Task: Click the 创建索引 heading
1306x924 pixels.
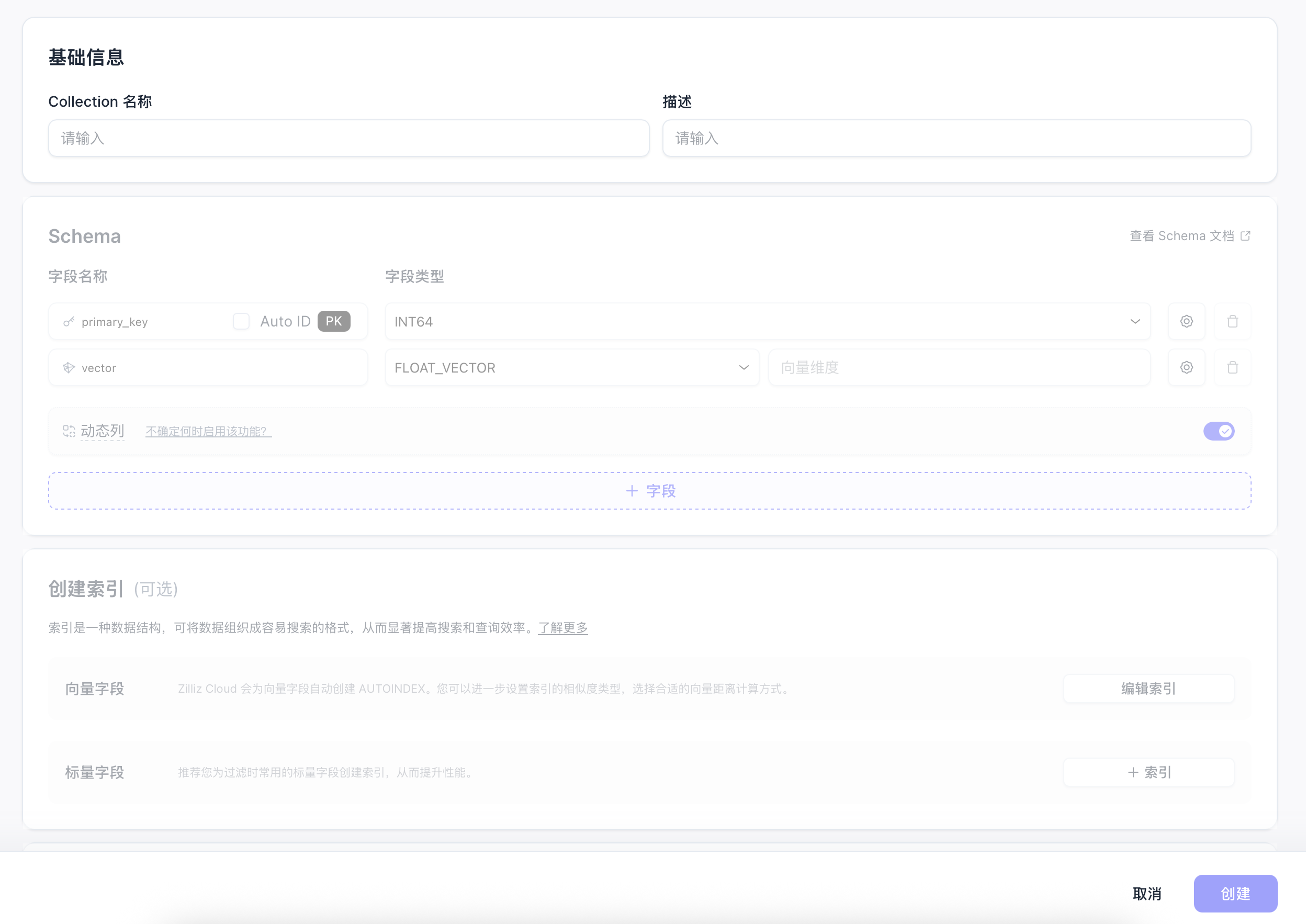Action: click(x=86, y=589)
